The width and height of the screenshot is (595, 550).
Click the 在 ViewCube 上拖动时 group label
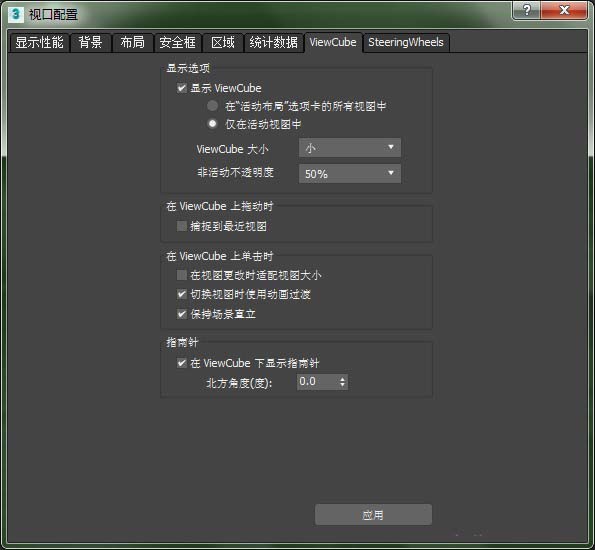point(219,206)
